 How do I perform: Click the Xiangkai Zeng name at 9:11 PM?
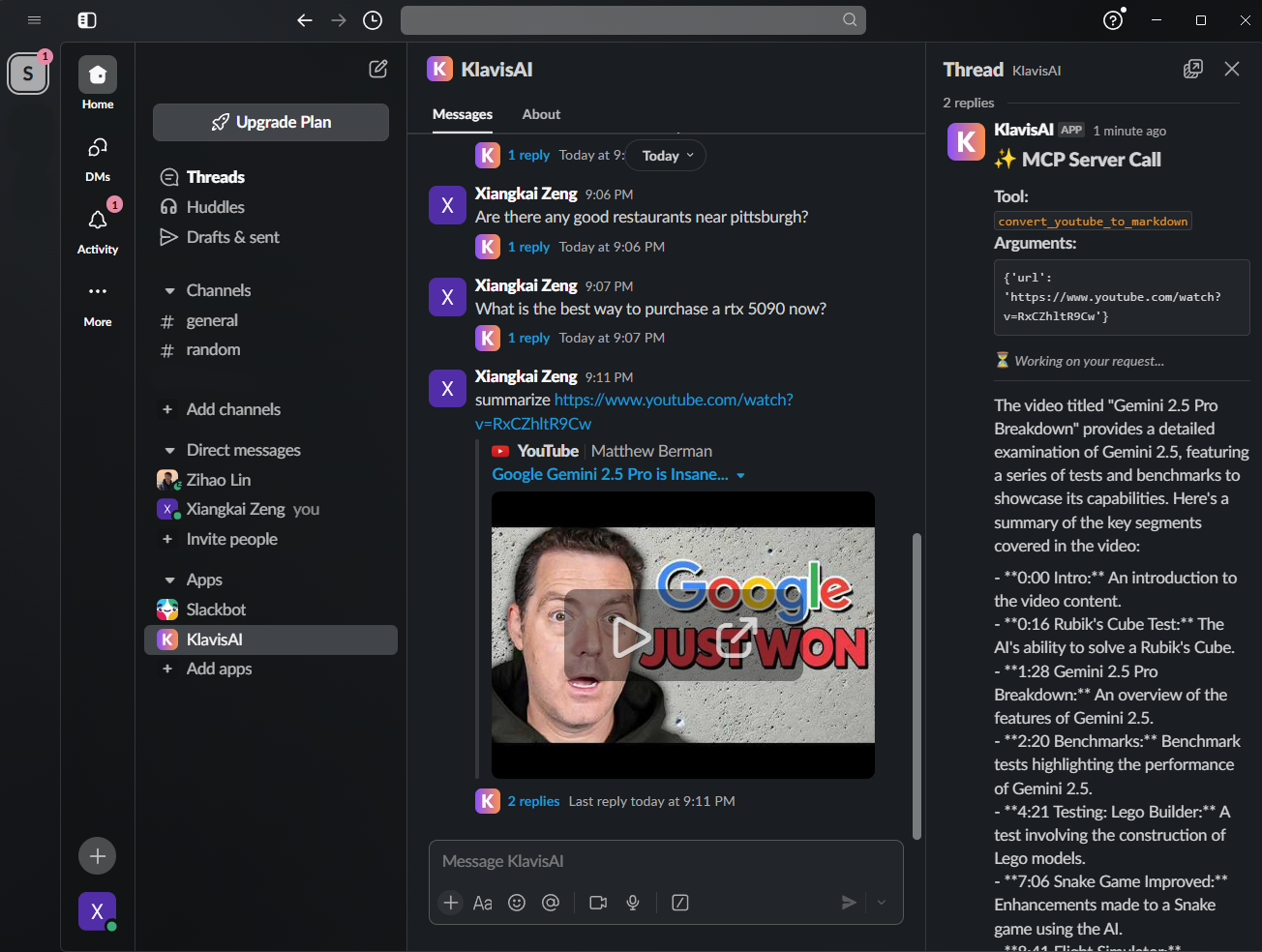coord(526,376)
